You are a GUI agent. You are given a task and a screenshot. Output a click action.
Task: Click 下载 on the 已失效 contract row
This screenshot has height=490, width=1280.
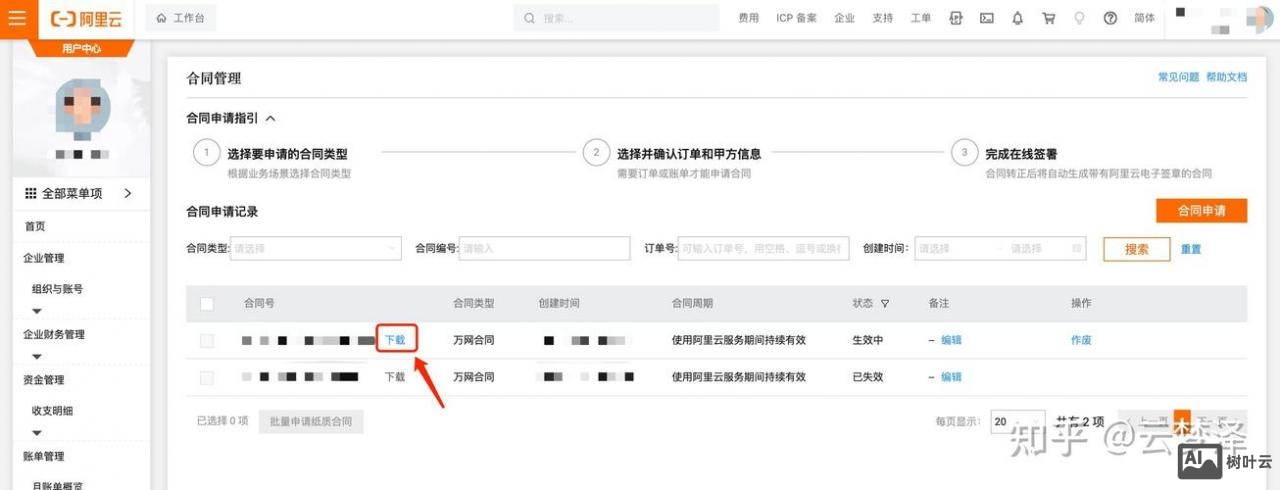pyautogui.click(x=395, y=377)
